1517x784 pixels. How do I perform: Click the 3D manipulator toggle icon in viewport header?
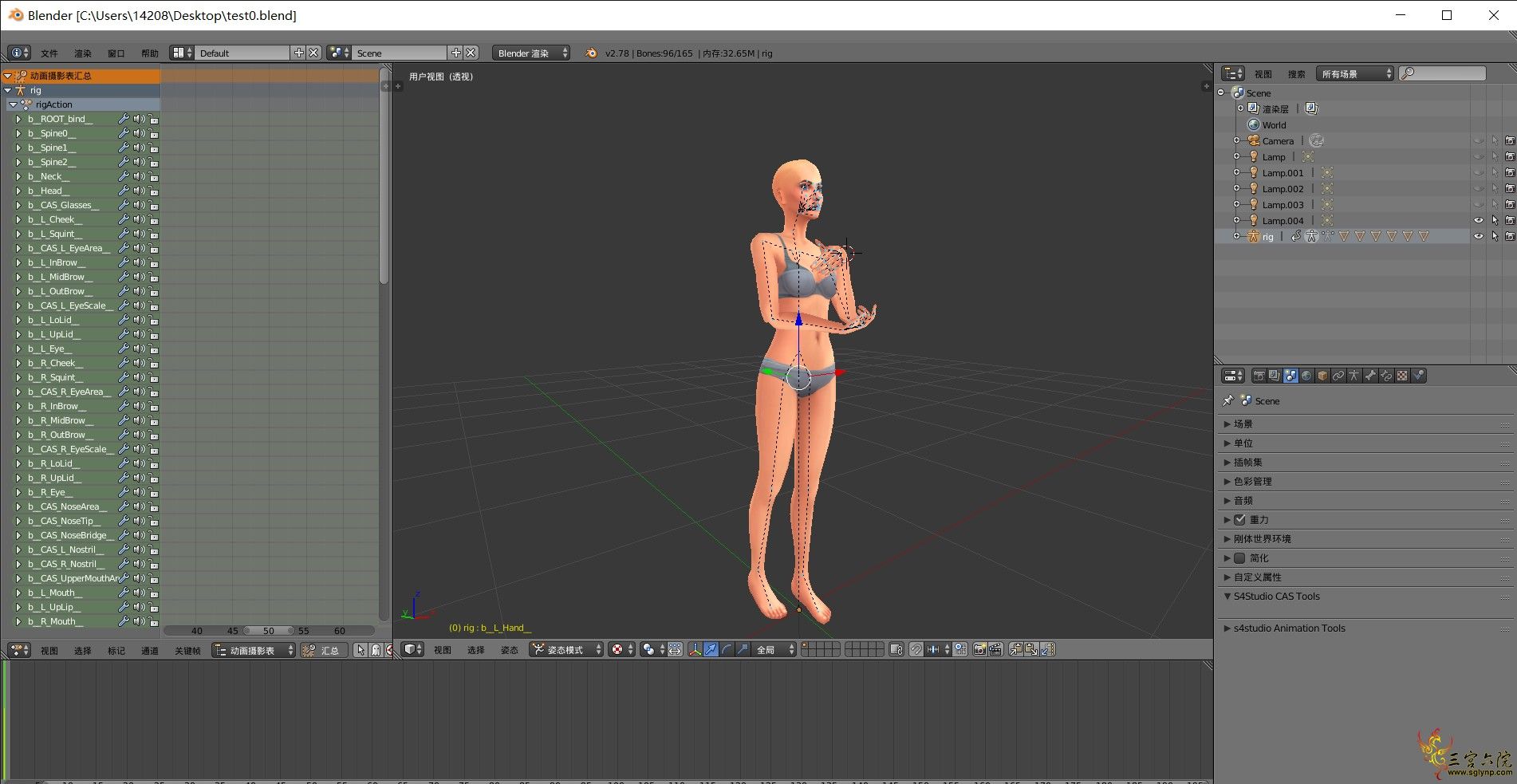(x=695, y=649)
